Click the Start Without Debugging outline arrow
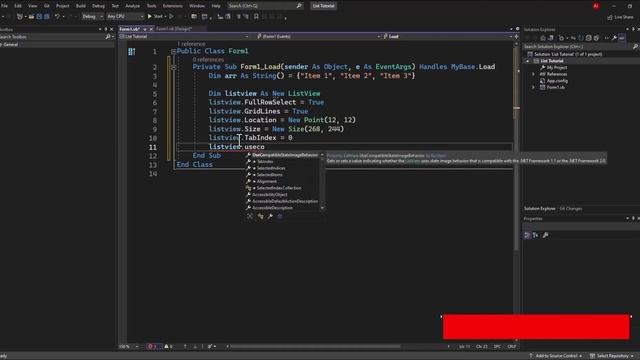Screen dimensions: 640x360 click(171, 16)
